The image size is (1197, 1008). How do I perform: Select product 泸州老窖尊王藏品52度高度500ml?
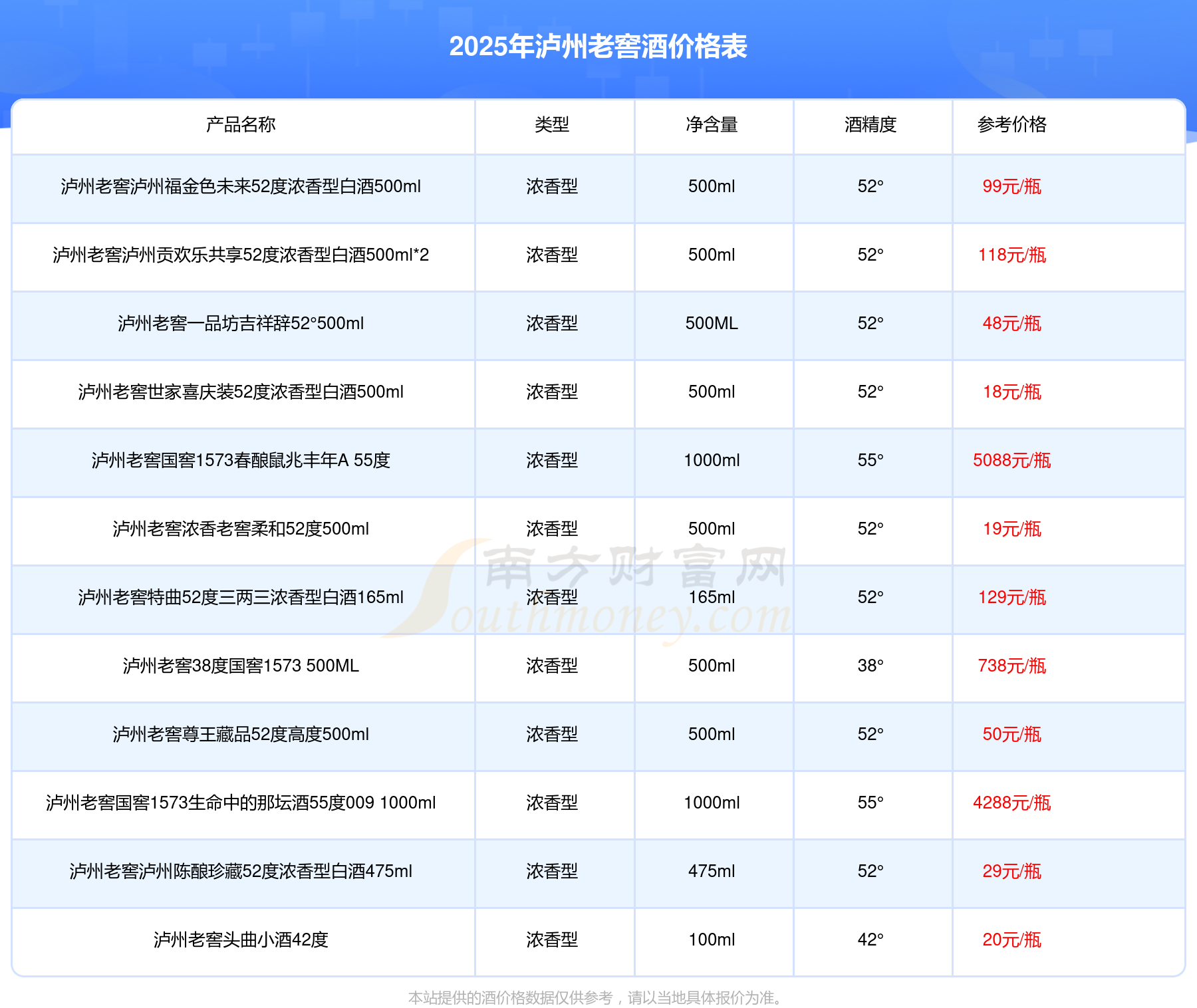tap(241, 734)
